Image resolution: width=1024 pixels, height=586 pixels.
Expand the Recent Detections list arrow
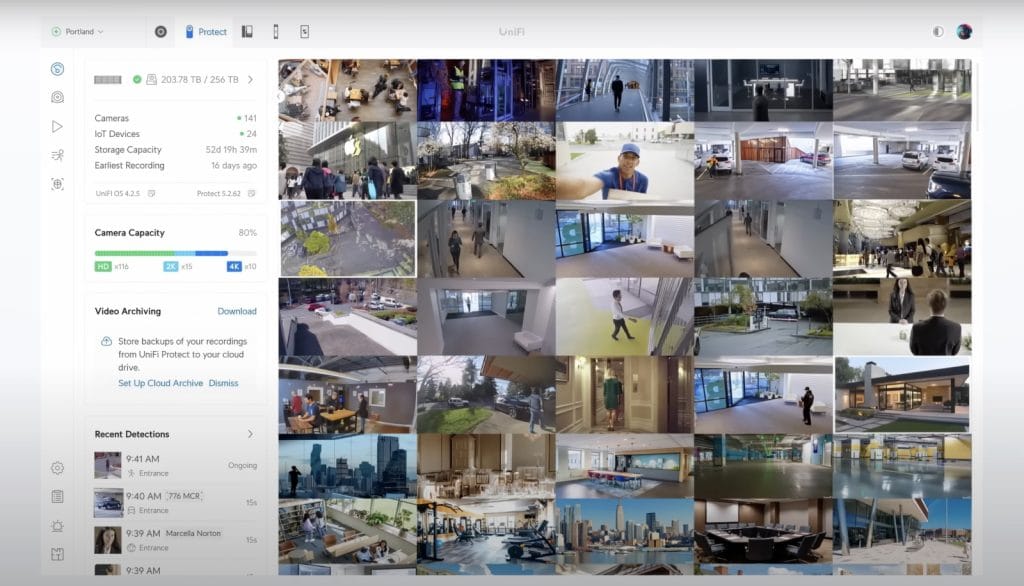(x=250, y=434)
